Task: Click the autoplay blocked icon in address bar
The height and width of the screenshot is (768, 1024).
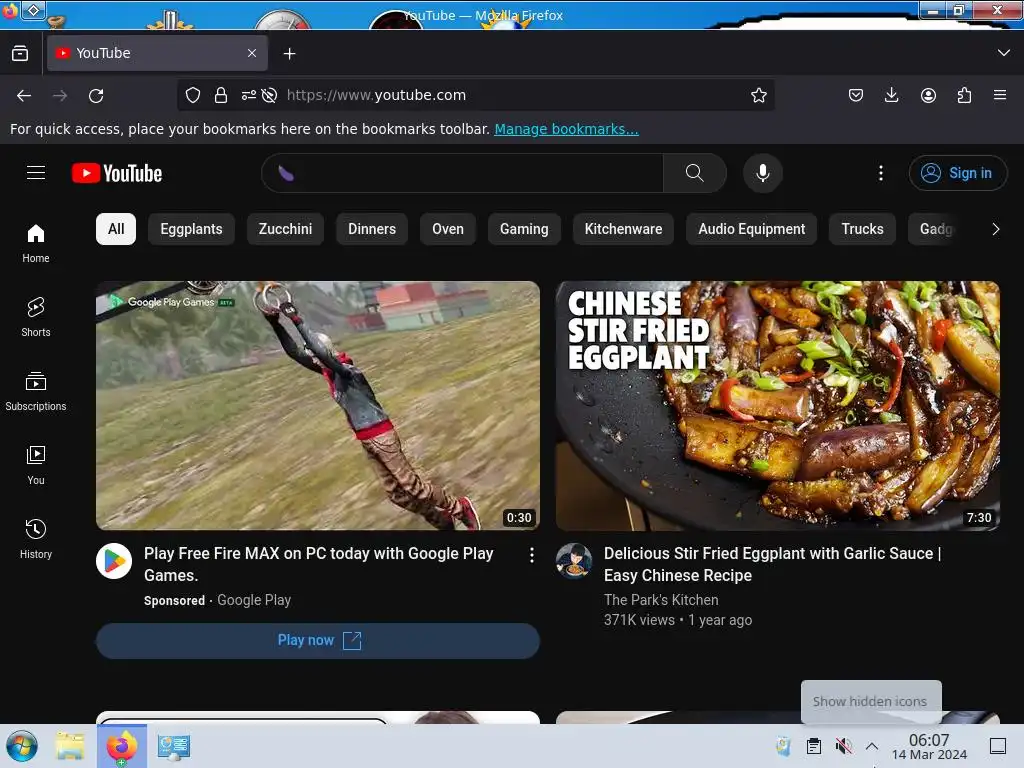Action: pyautogui.click(x=269, y=95)
